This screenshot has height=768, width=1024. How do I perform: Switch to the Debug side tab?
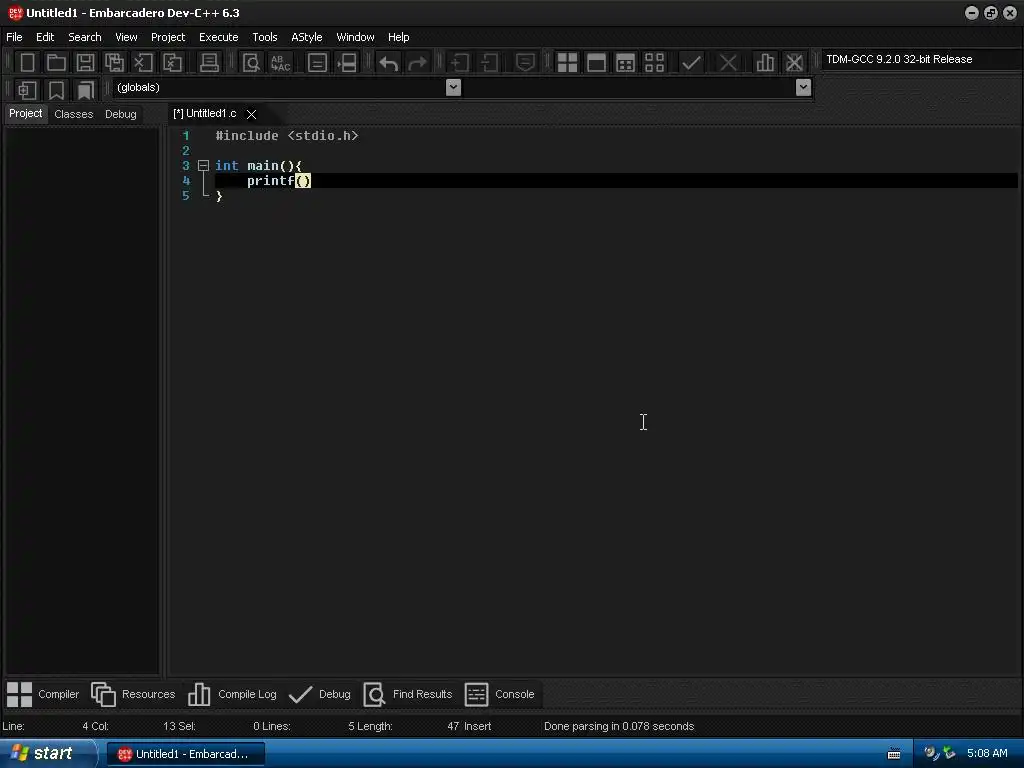121,114
